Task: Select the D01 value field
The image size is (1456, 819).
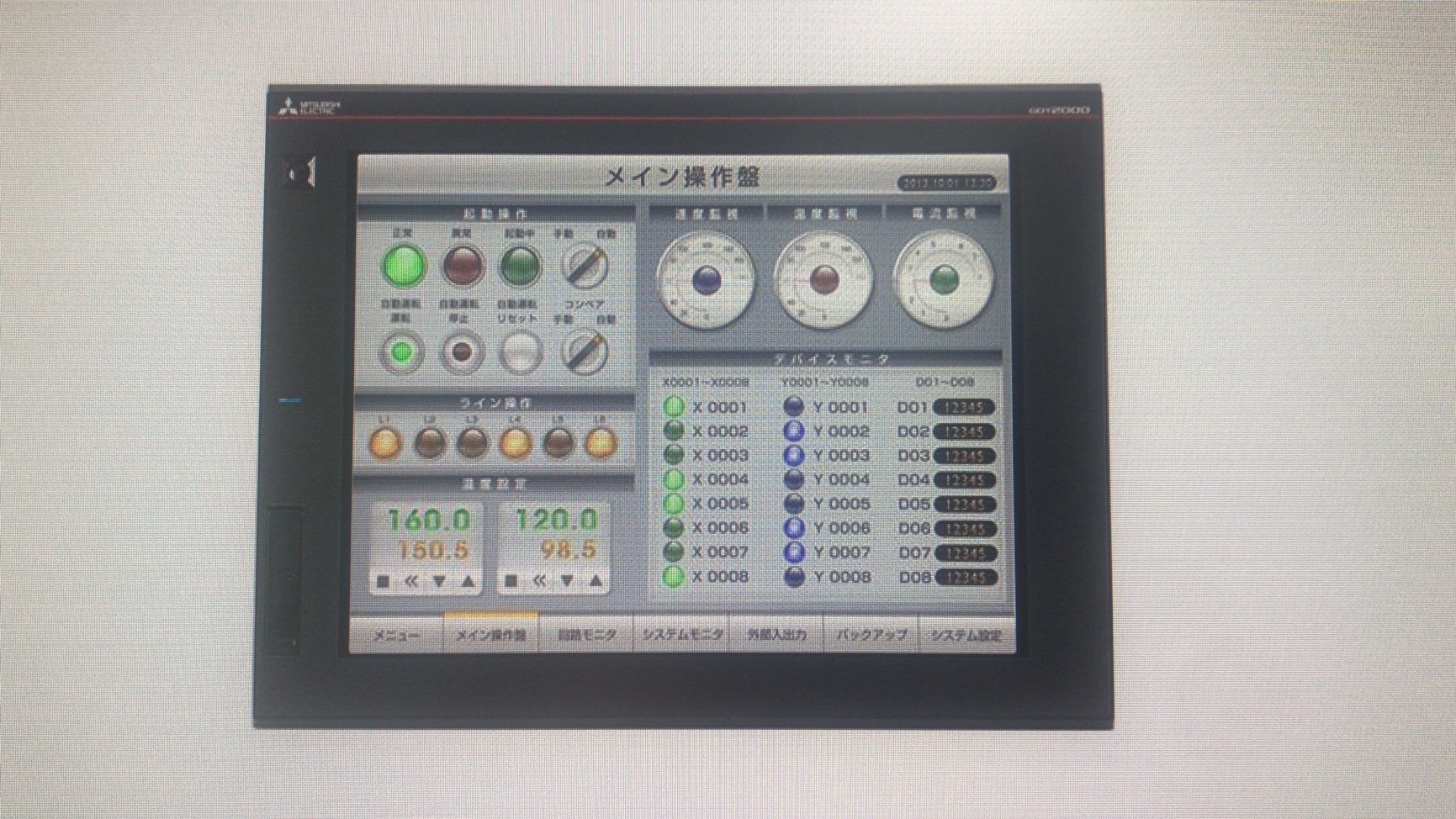Action: tap(964, 408)
